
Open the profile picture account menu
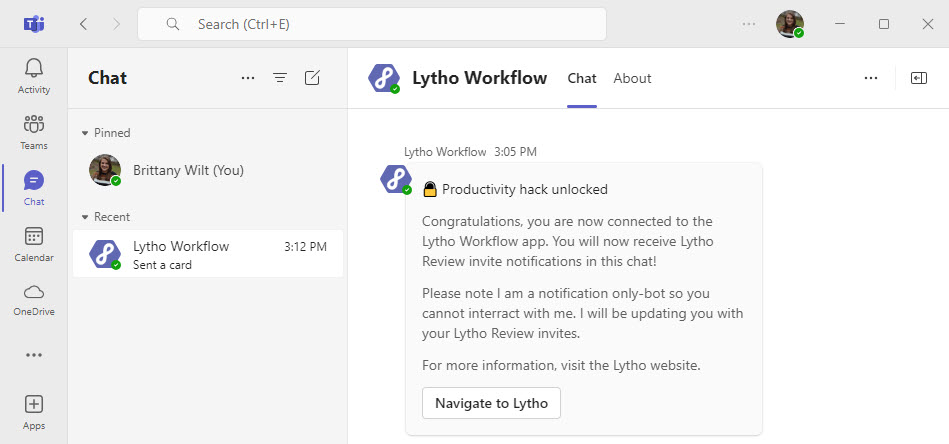[790, 24]
